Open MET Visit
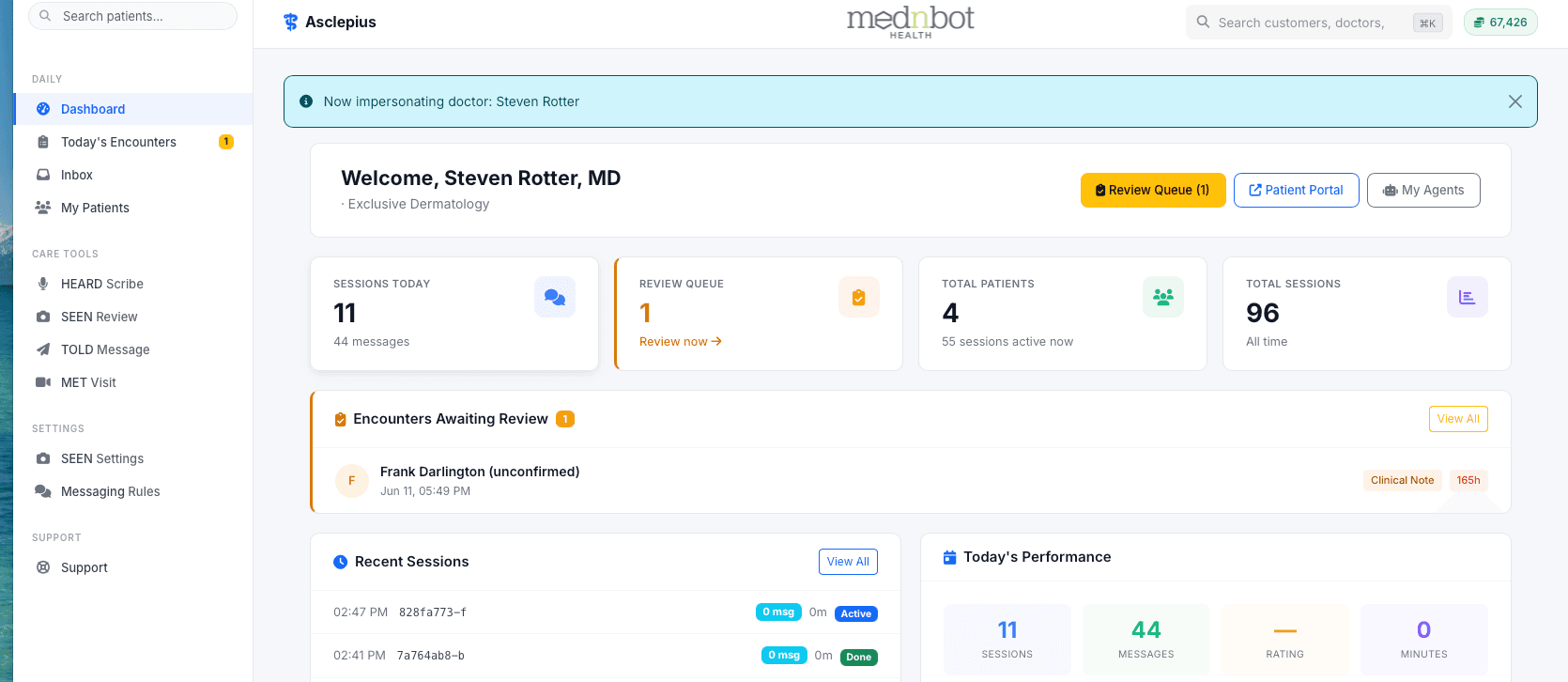1568x682 pixels. point(133,382)
